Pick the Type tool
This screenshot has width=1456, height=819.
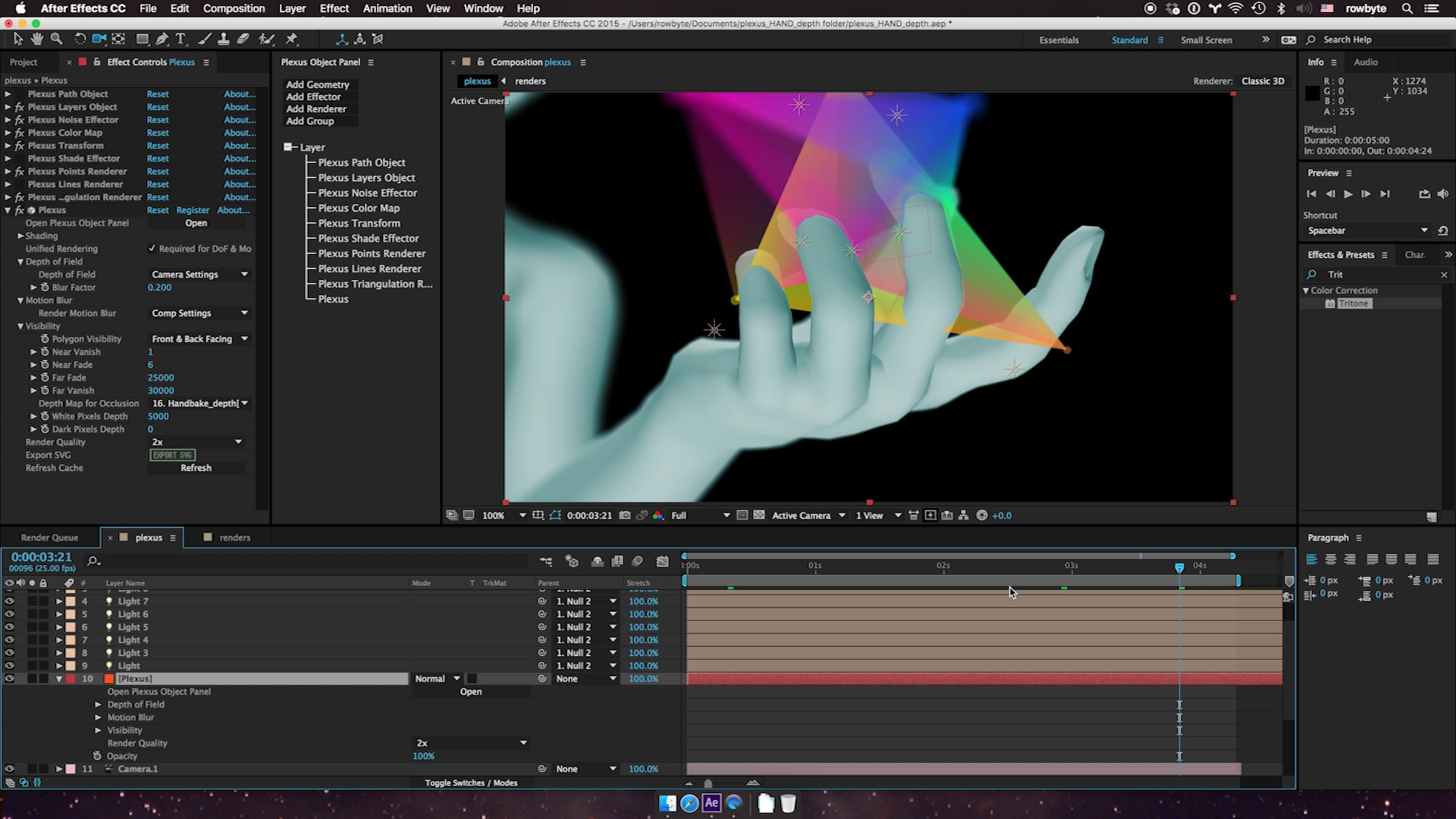click(180, 39)
